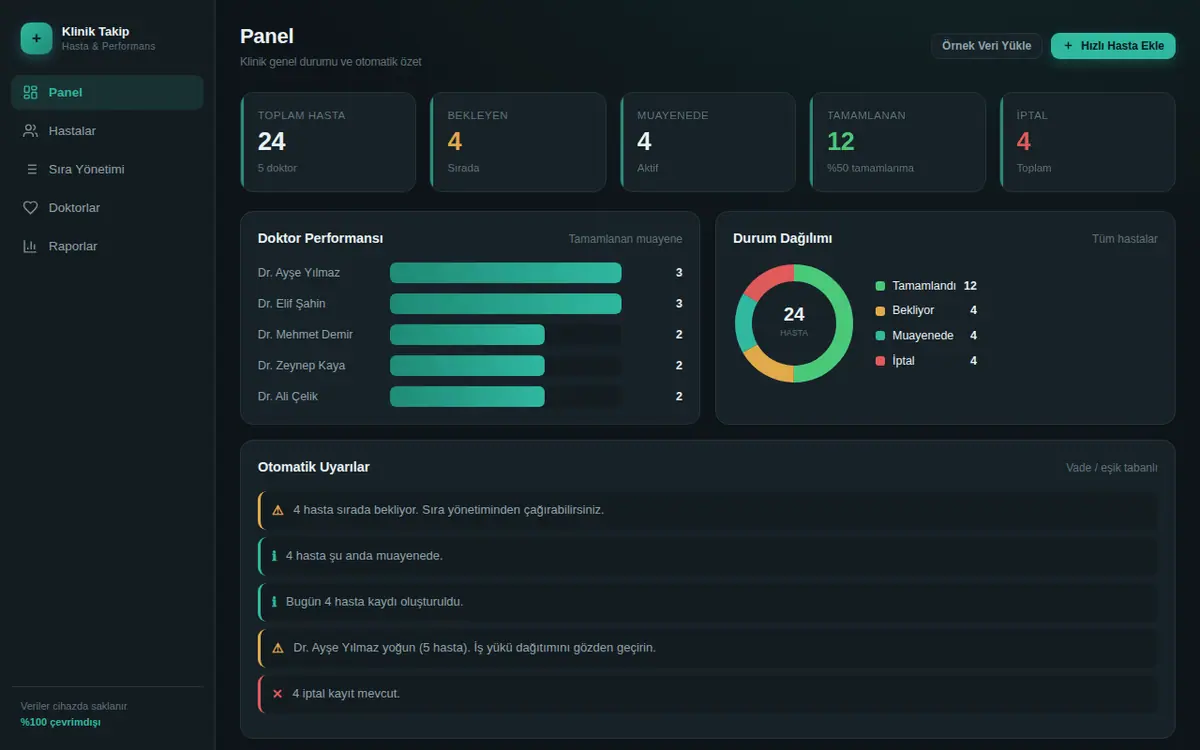
Task: Click the "Tüm hastalar" label
Action: (1125, 239)
